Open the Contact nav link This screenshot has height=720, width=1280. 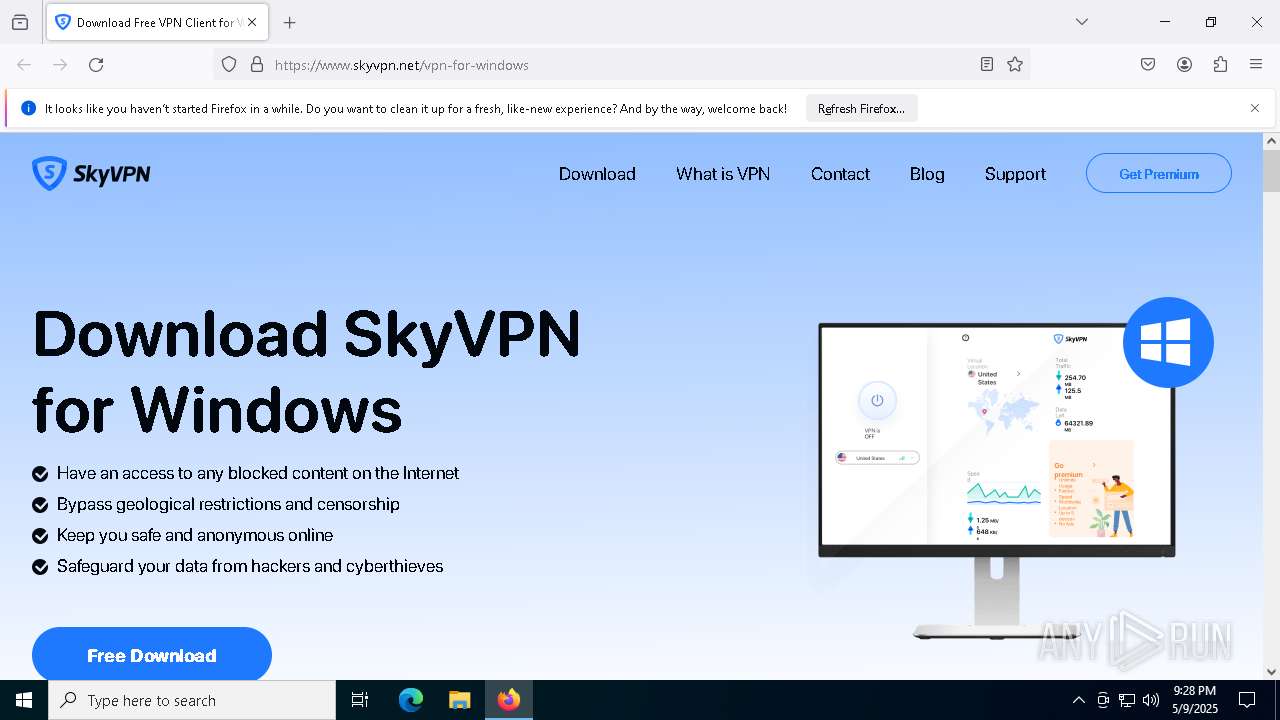click(x=840, y=174)
